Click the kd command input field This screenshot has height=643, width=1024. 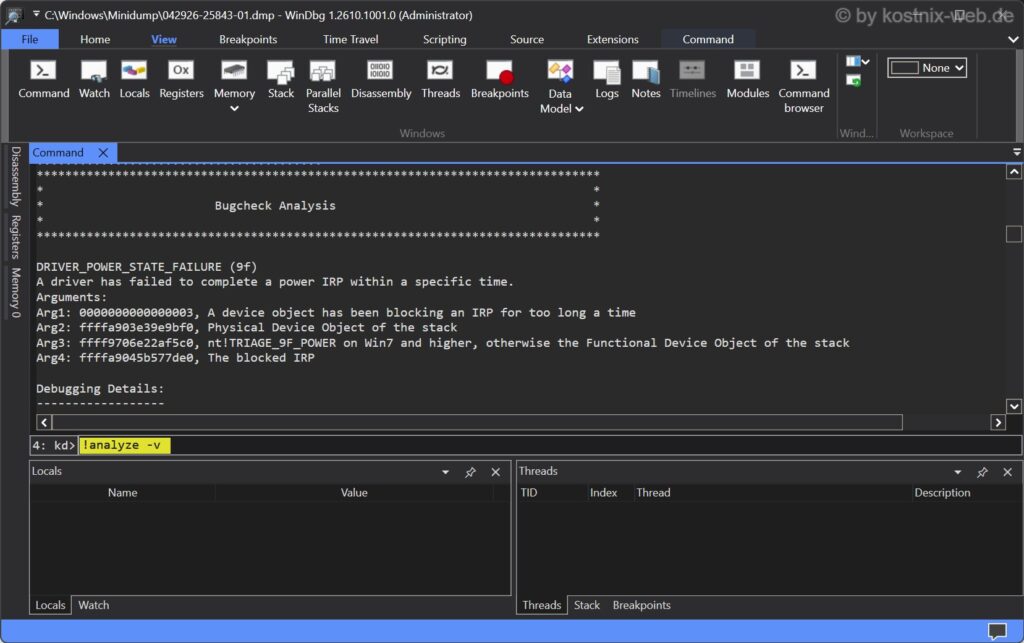click(549, 445)
